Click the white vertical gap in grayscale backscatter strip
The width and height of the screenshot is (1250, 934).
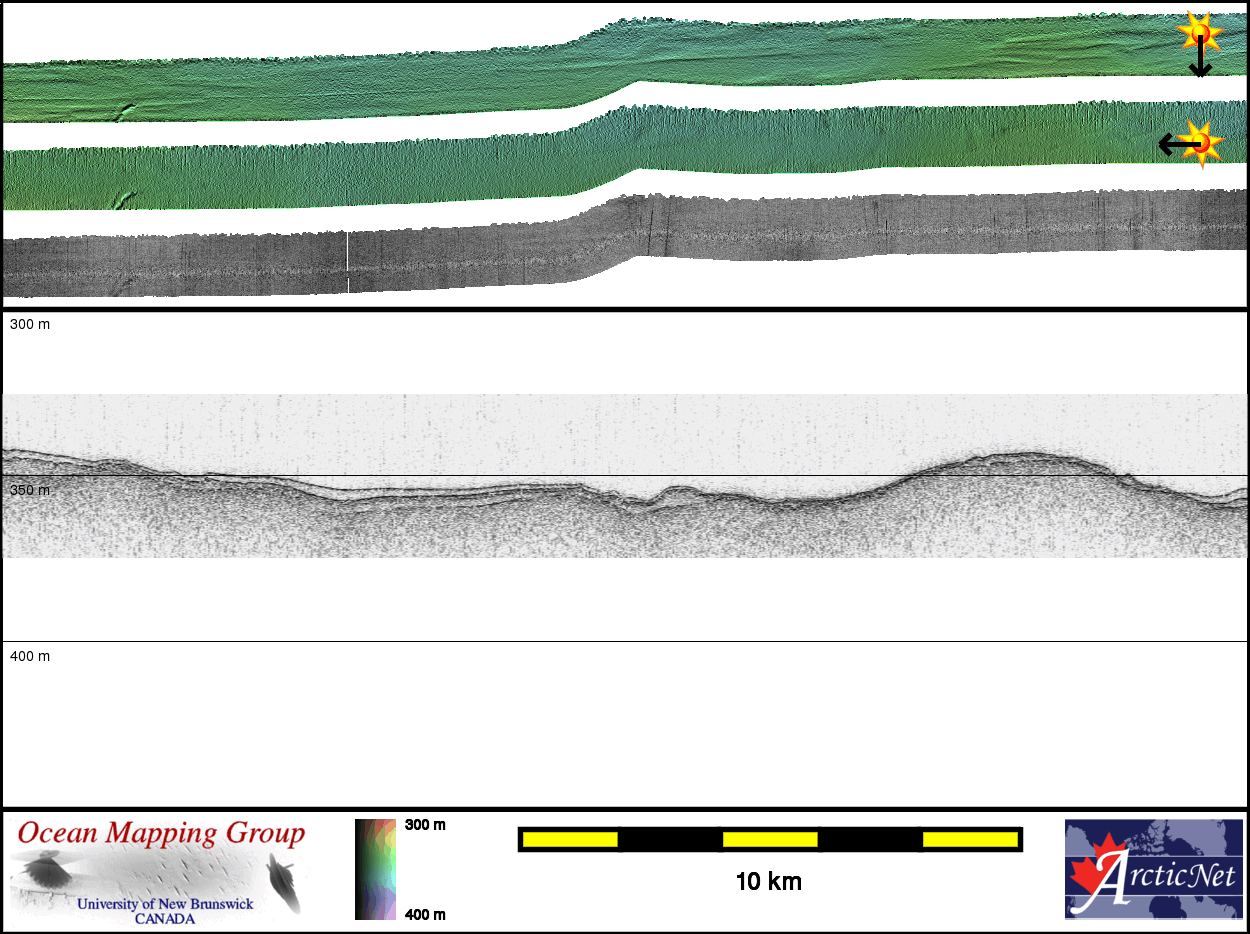tap(348, 262)
